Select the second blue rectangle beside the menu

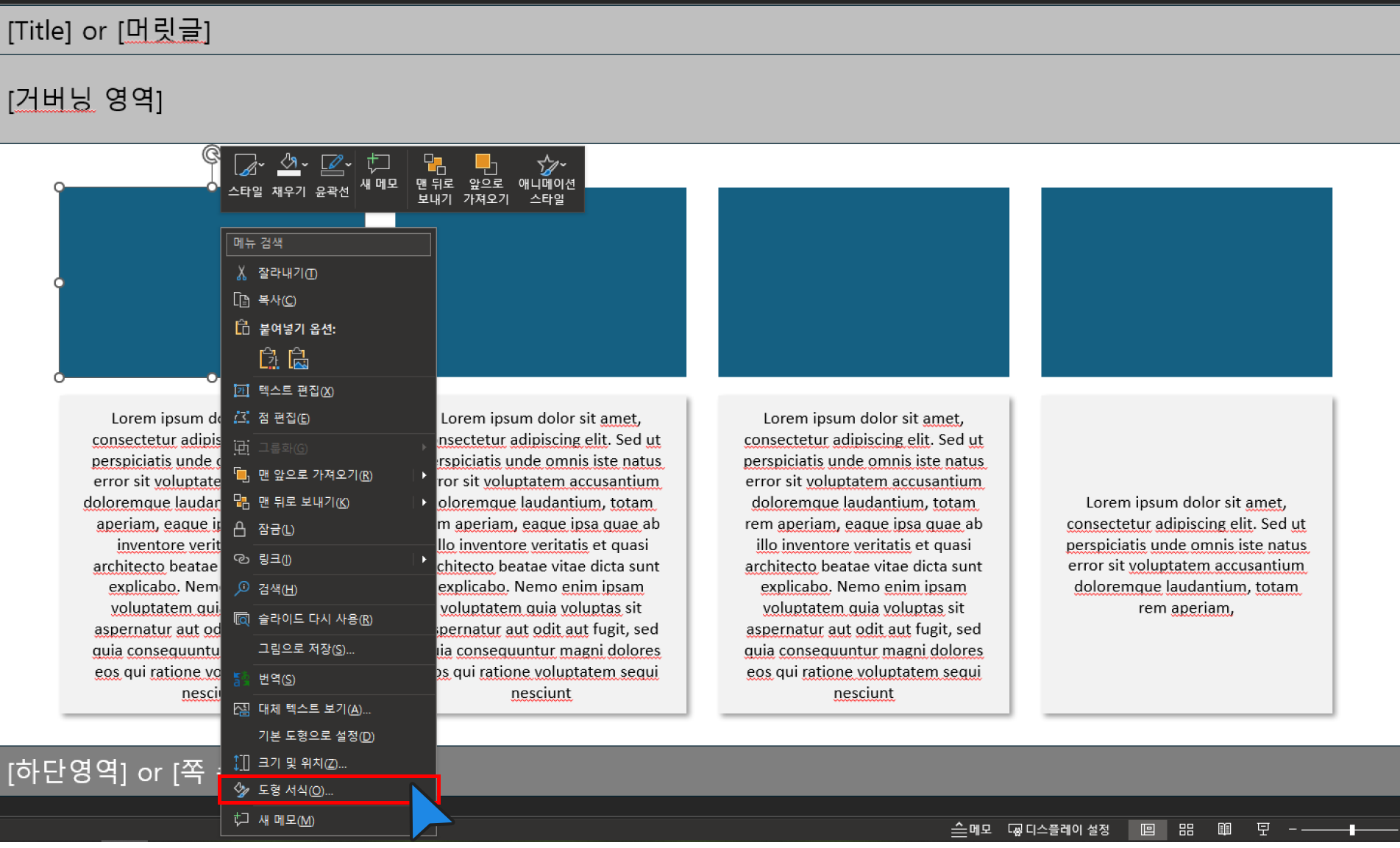pyautogui.click(x=561, y=294)
